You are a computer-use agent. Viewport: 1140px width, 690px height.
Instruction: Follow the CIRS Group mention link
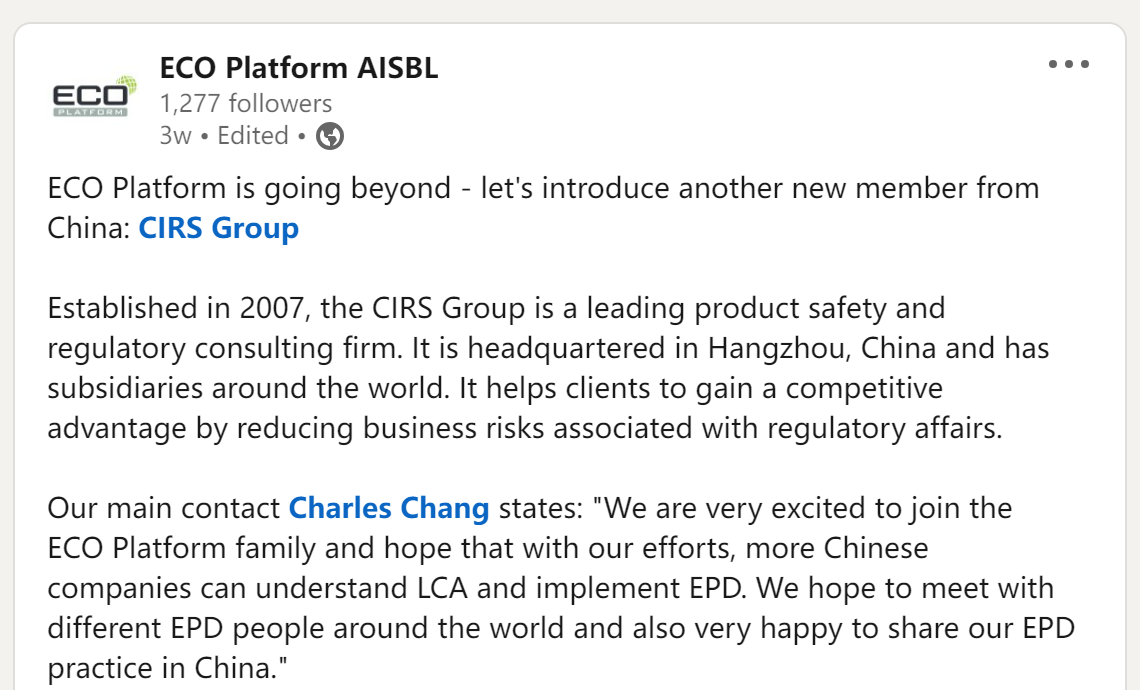(x=218, y=228)
